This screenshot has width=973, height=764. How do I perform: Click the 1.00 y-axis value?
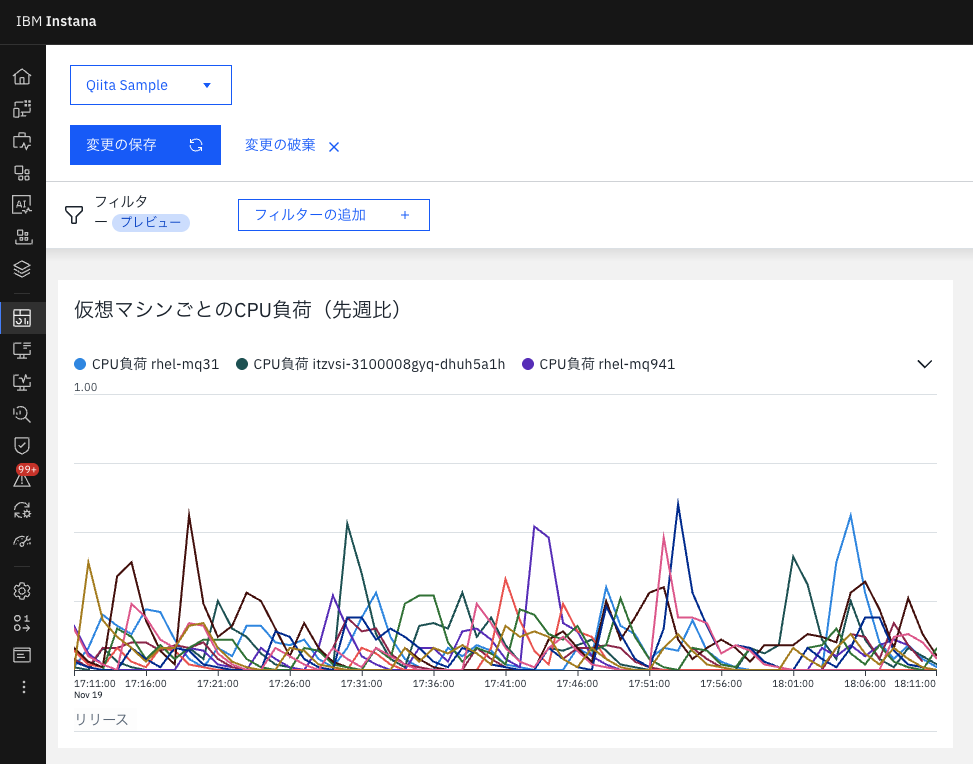86,387
